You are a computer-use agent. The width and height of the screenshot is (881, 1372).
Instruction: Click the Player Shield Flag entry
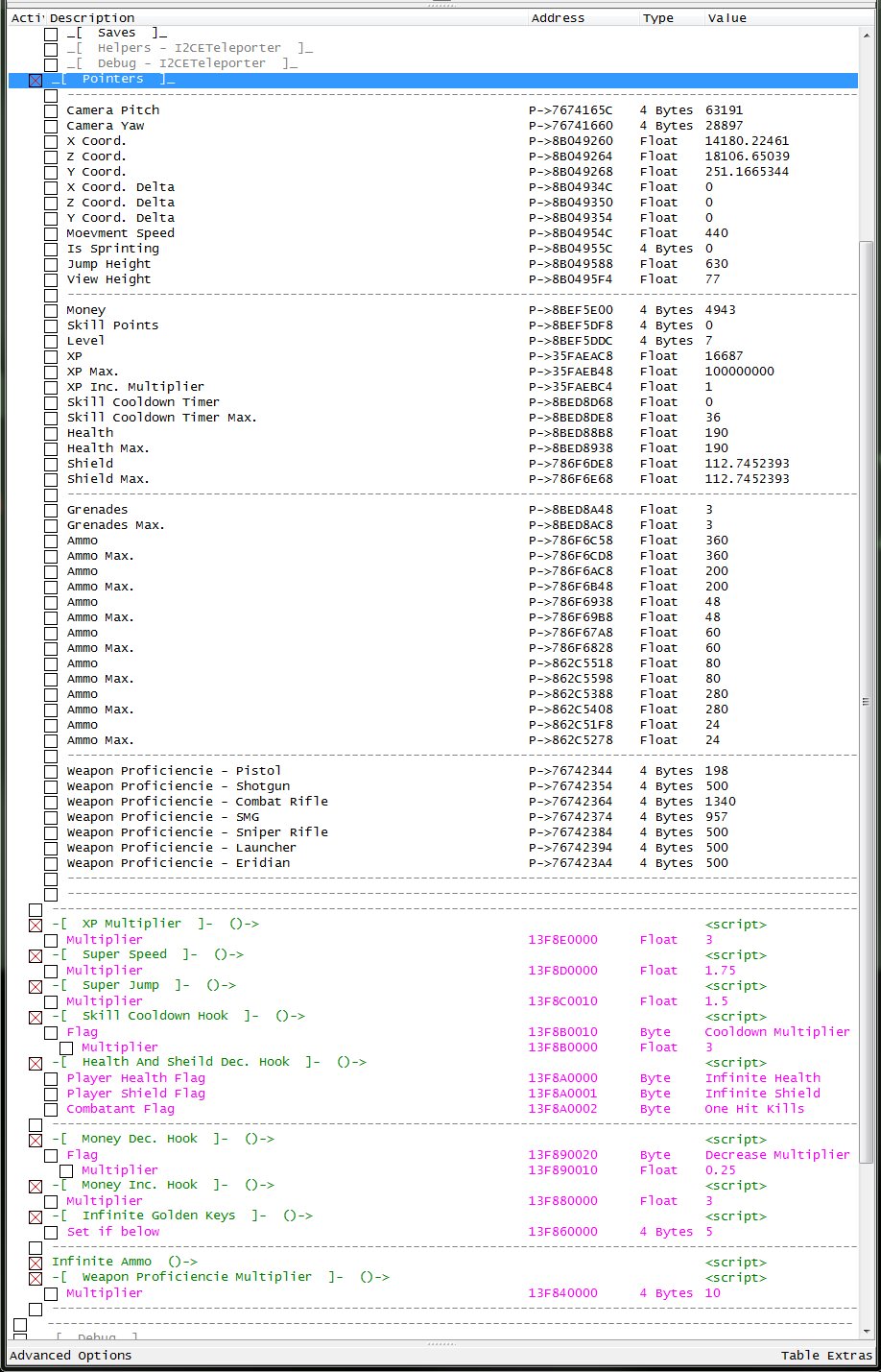pyautogui.click(x=136, y=1094)
